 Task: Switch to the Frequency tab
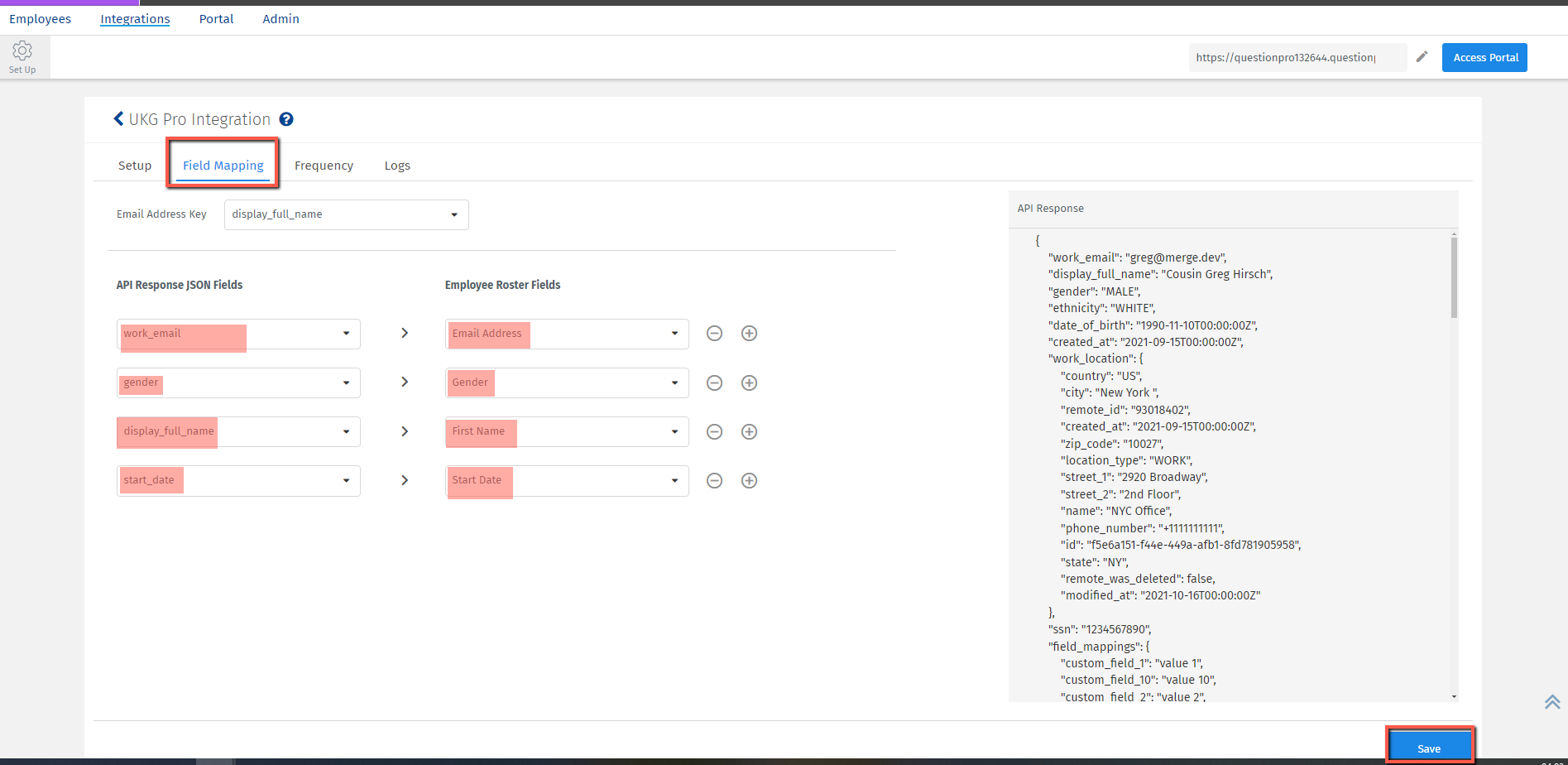324,165
